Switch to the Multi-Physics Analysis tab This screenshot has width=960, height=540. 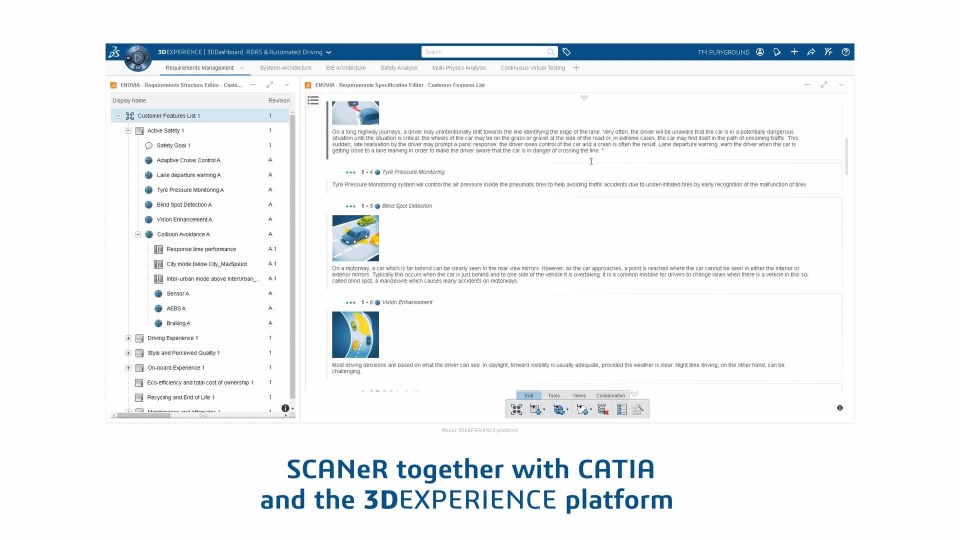(x=459, y=68)
